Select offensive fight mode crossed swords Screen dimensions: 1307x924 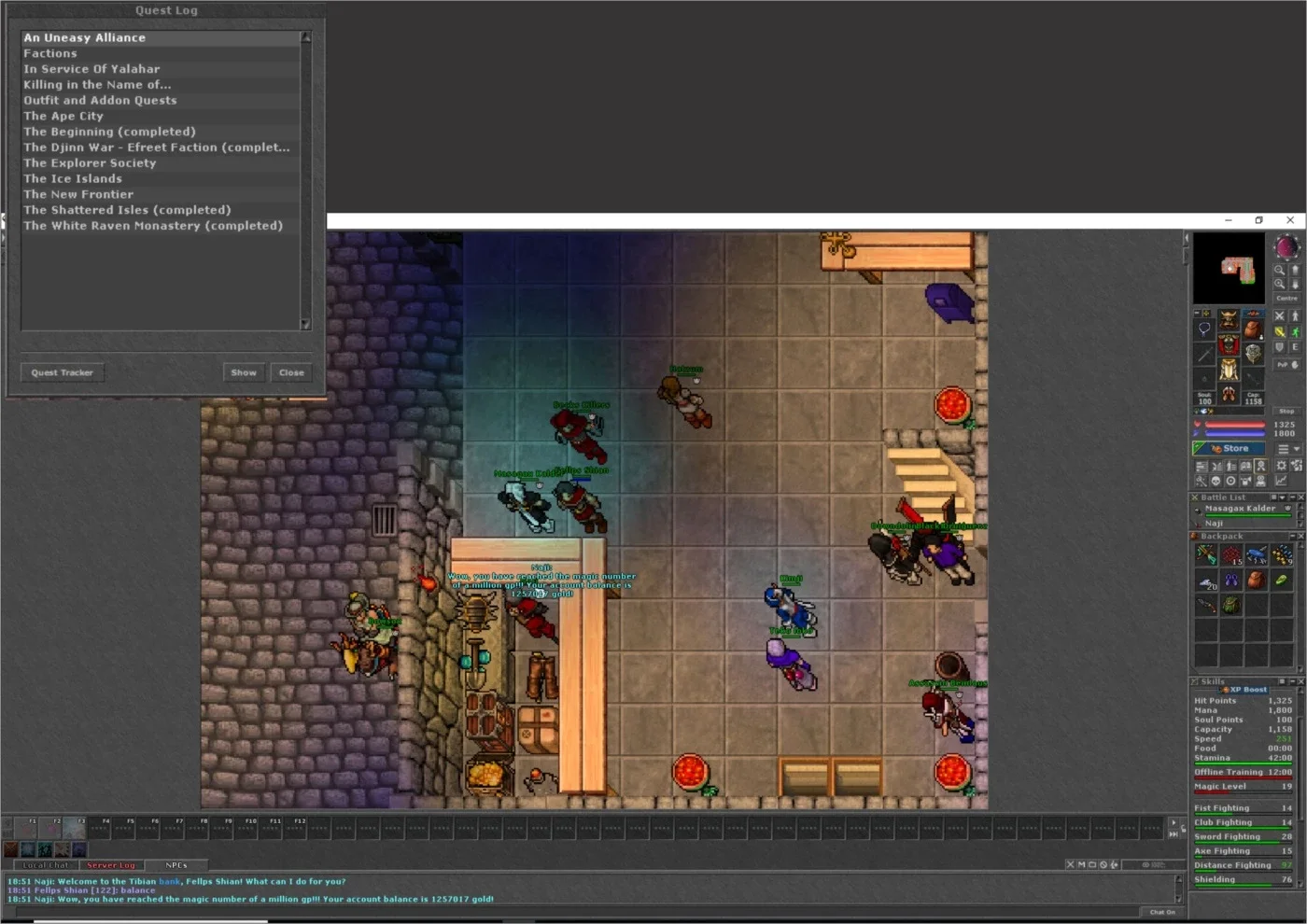click(1279, 315)
